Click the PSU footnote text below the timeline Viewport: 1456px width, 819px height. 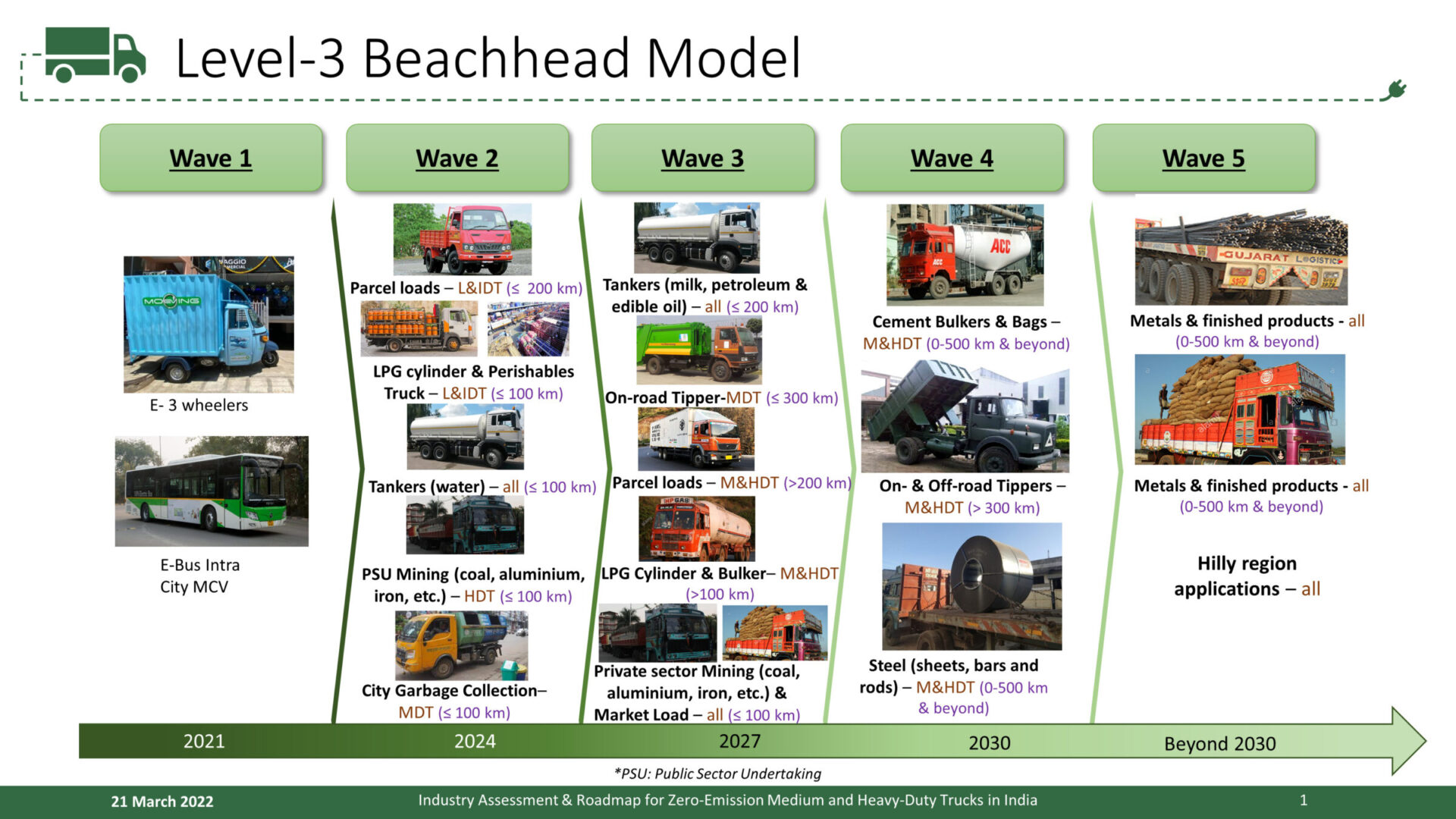tap(719, 774)
